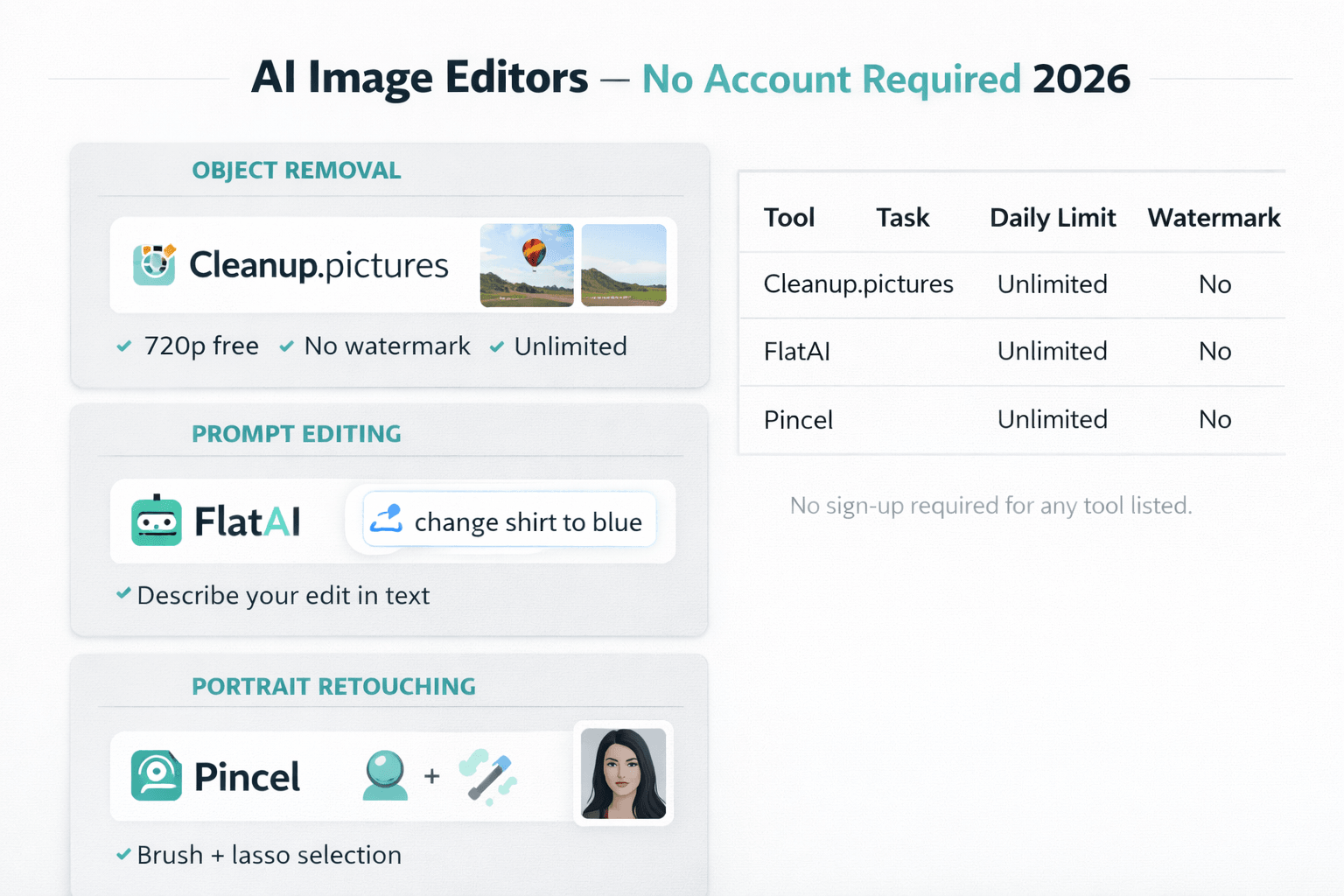Viewport: 1344px width, 896px height.
Task: Open the hot air balloon image thumbnail
Action: [527, 265]
